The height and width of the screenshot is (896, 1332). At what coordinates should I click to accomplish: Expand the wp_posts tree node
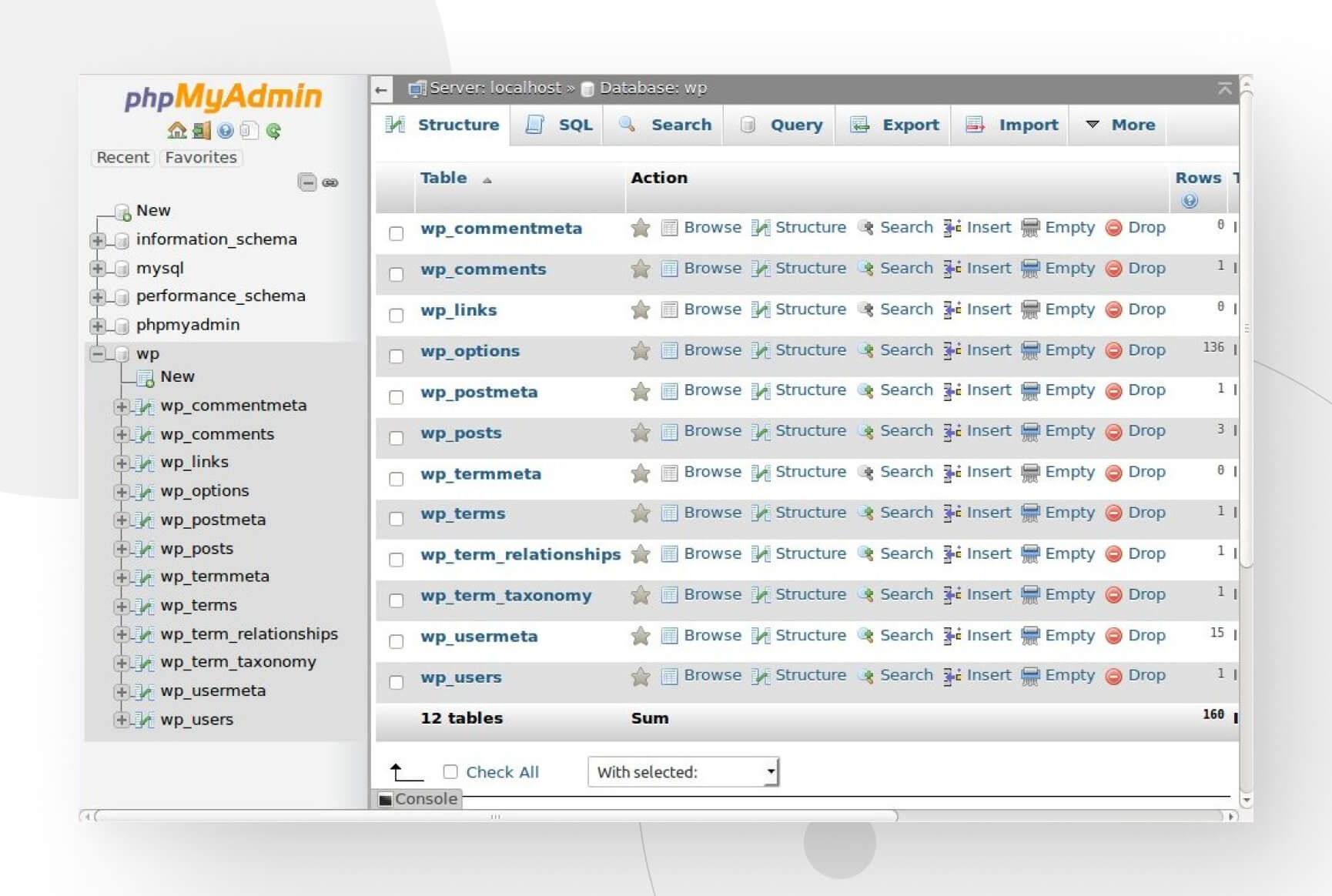[x=122, y=549]
